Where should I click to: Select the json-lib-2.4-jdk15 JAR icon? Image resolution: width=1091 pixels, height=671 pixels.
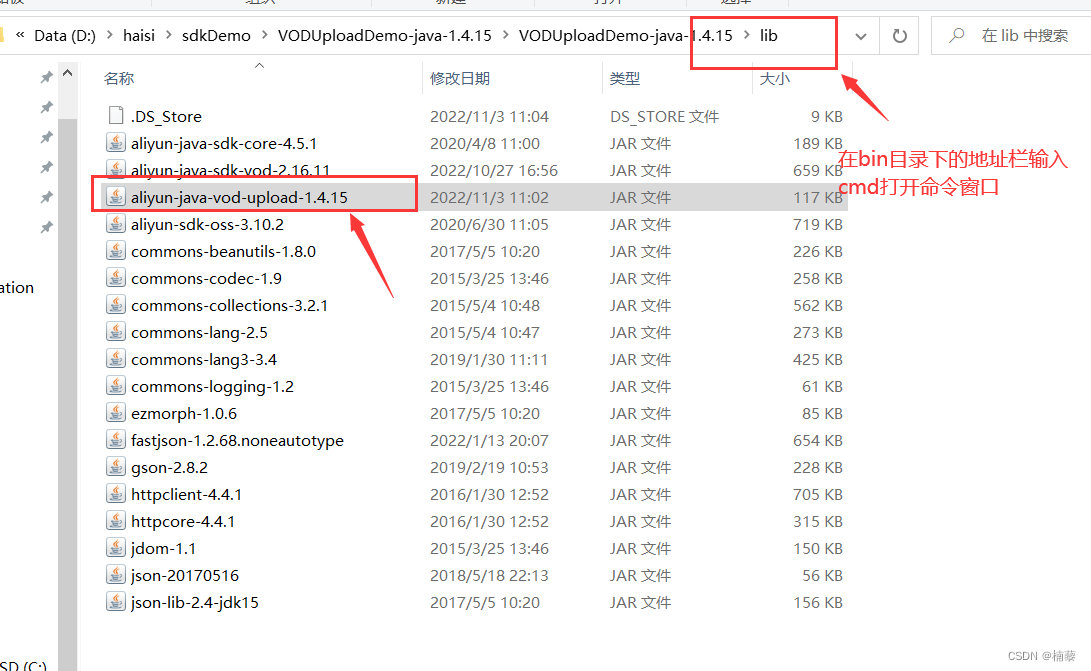click(117, 602)
